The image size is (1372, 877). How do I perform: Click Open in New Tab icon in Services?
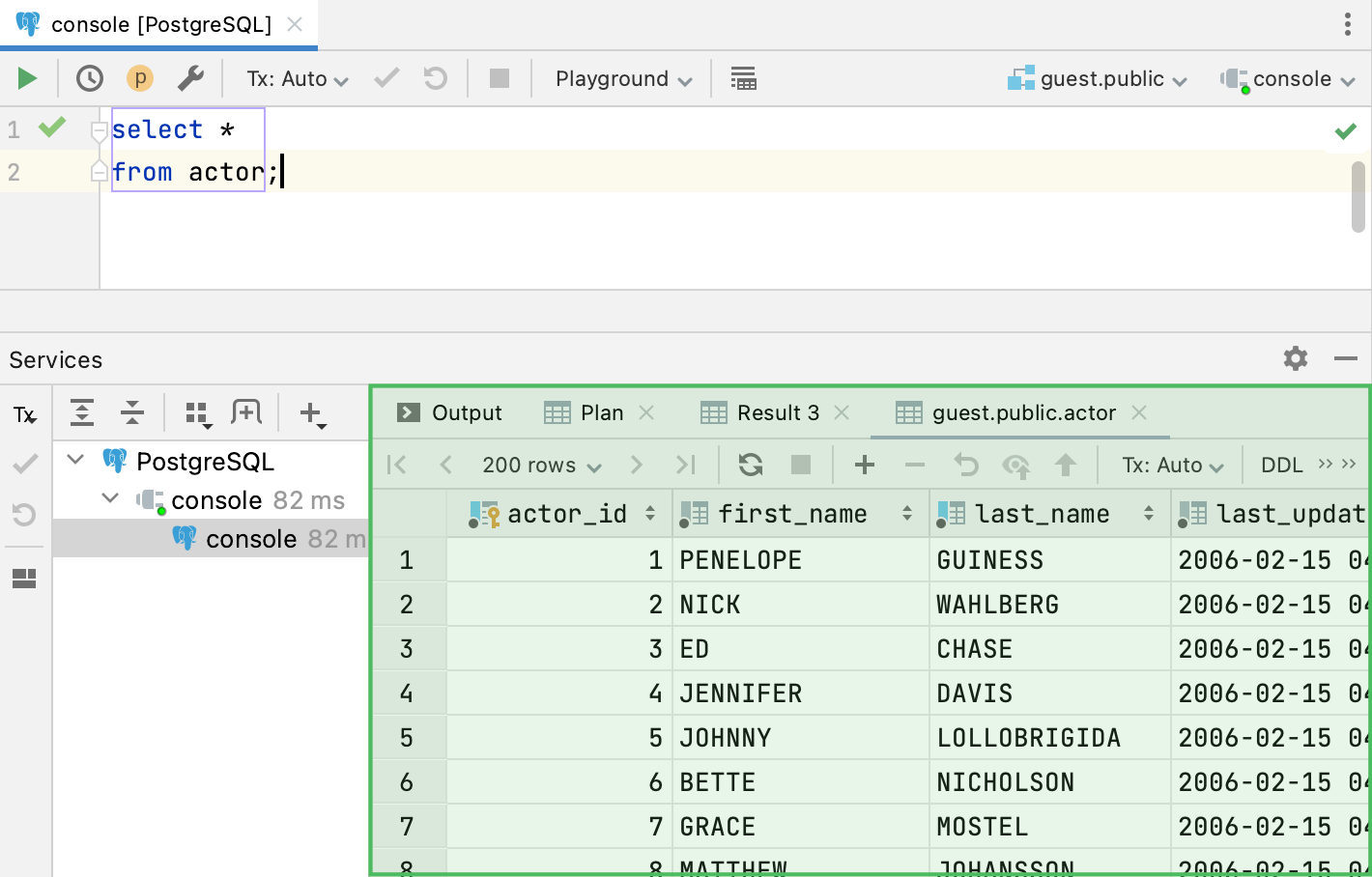tap(246, 413)
